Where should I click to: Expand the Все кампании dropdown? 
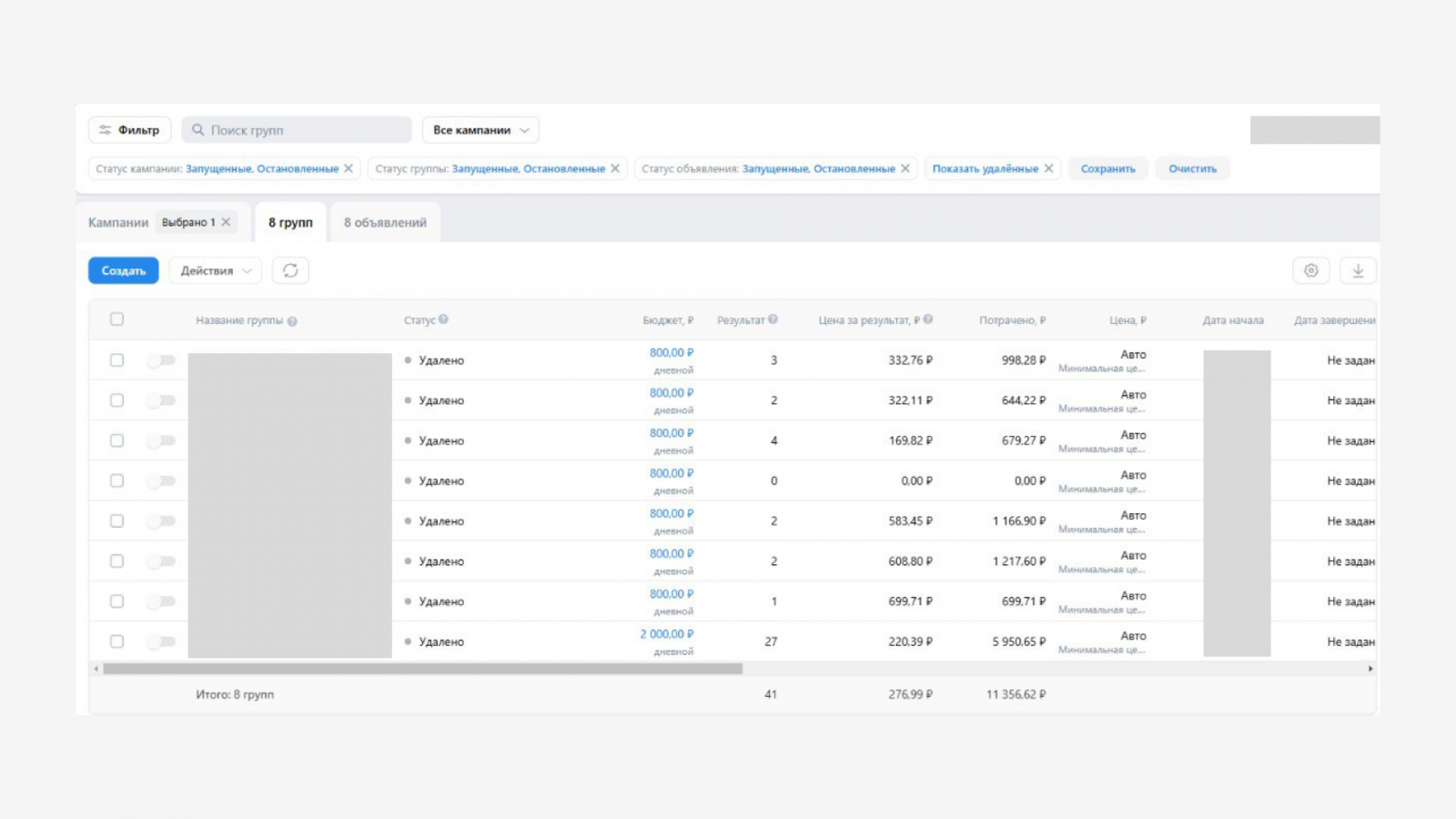[480, 130]
